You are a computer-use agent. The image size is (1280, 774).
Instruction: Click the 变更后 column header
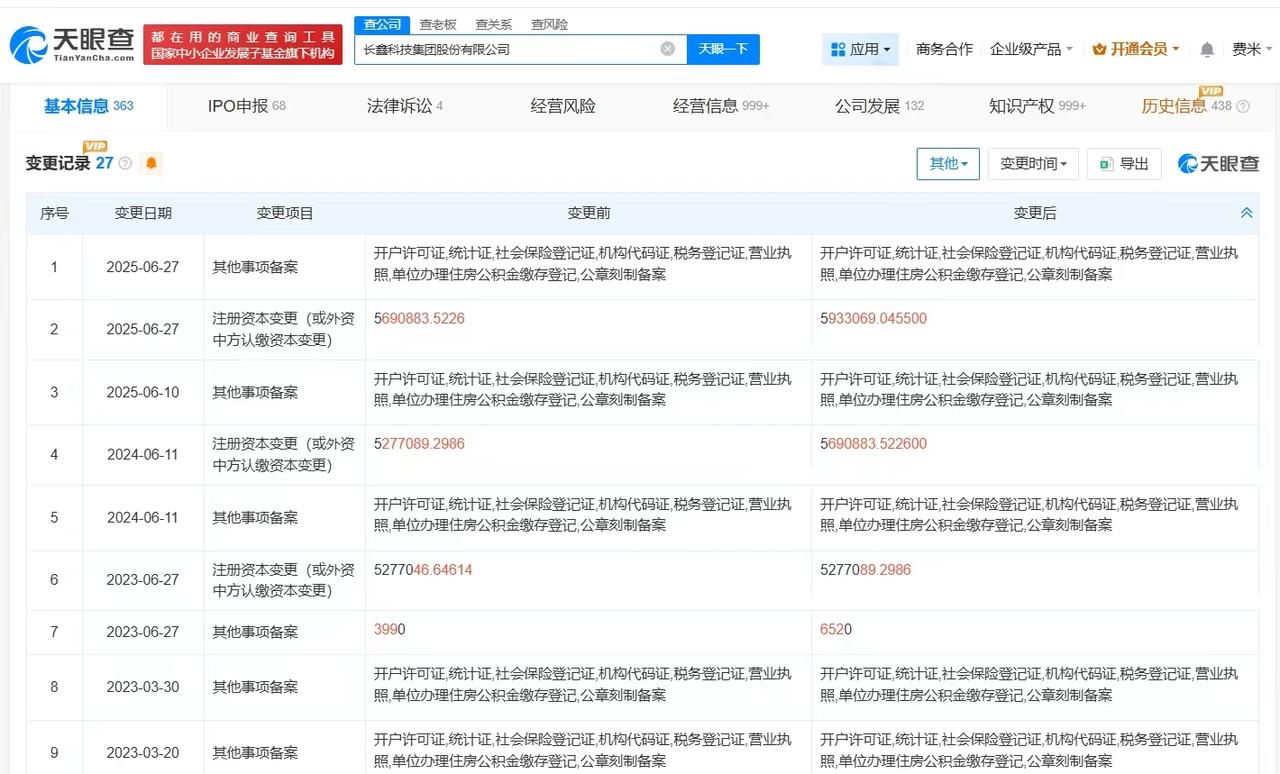(x=1035, y=213)
